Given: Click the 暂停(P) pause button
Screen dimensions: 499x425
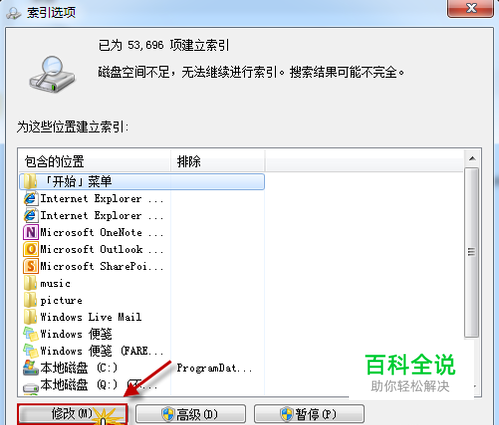Looking at the screenshot, I should (309, 414).
